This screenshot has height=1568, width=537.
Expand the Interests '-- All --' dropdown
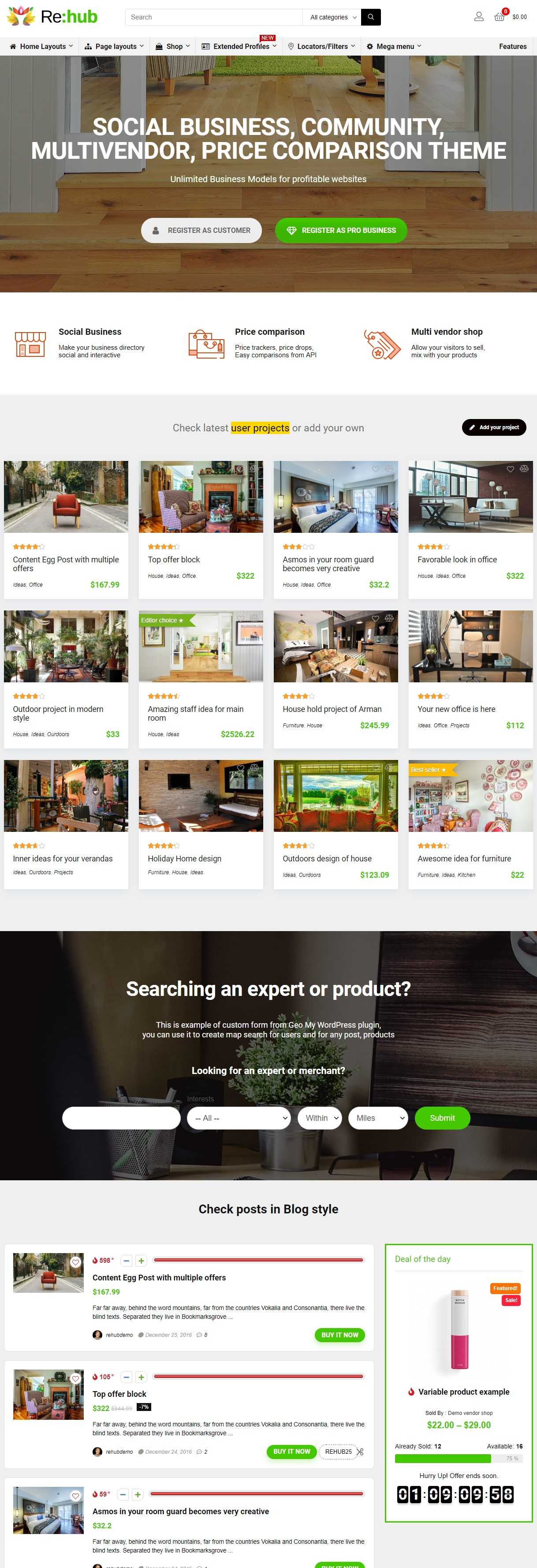coord(239,1118)
